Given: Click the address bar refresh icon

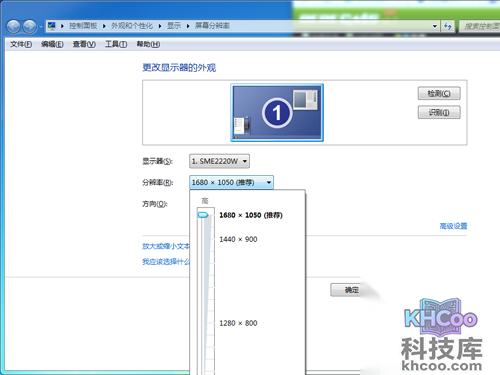Looking at the screenshot, I should click(448, 26).
